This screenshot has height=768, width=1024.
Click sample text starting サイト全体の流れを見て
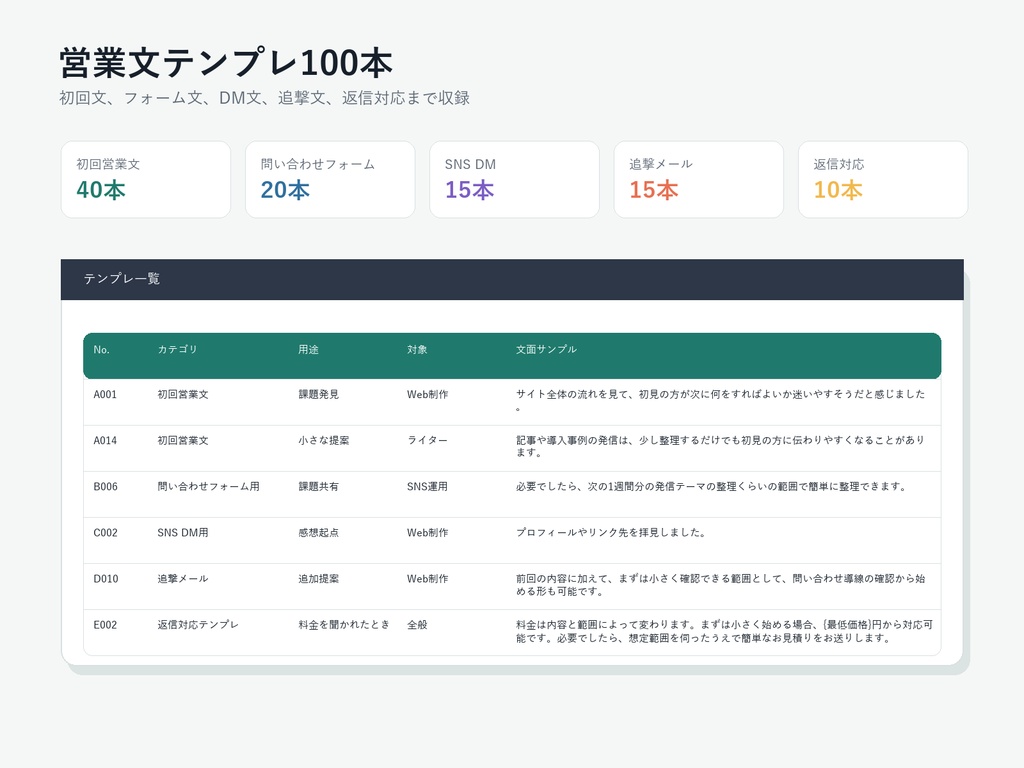tap(720, 400)
